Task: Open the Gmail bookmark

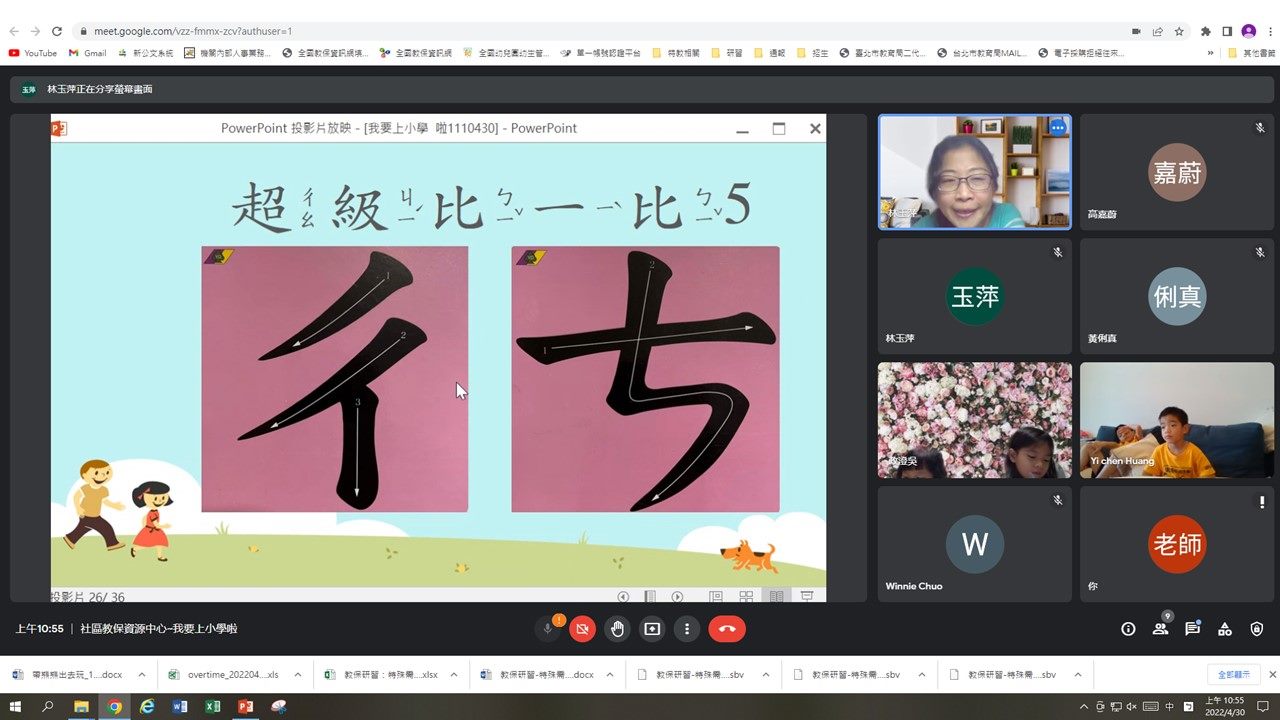Action: [x=88, y=53]
